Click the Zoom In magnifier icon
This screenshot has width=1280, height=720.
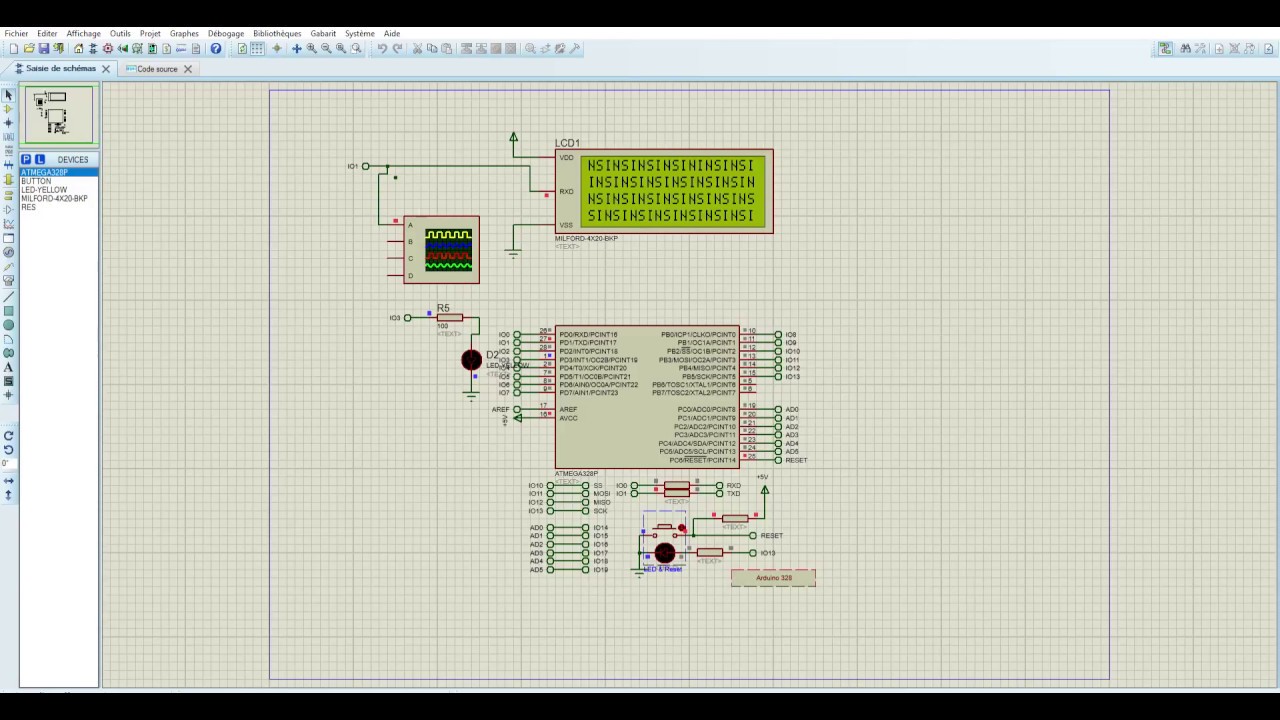point(311,48)
